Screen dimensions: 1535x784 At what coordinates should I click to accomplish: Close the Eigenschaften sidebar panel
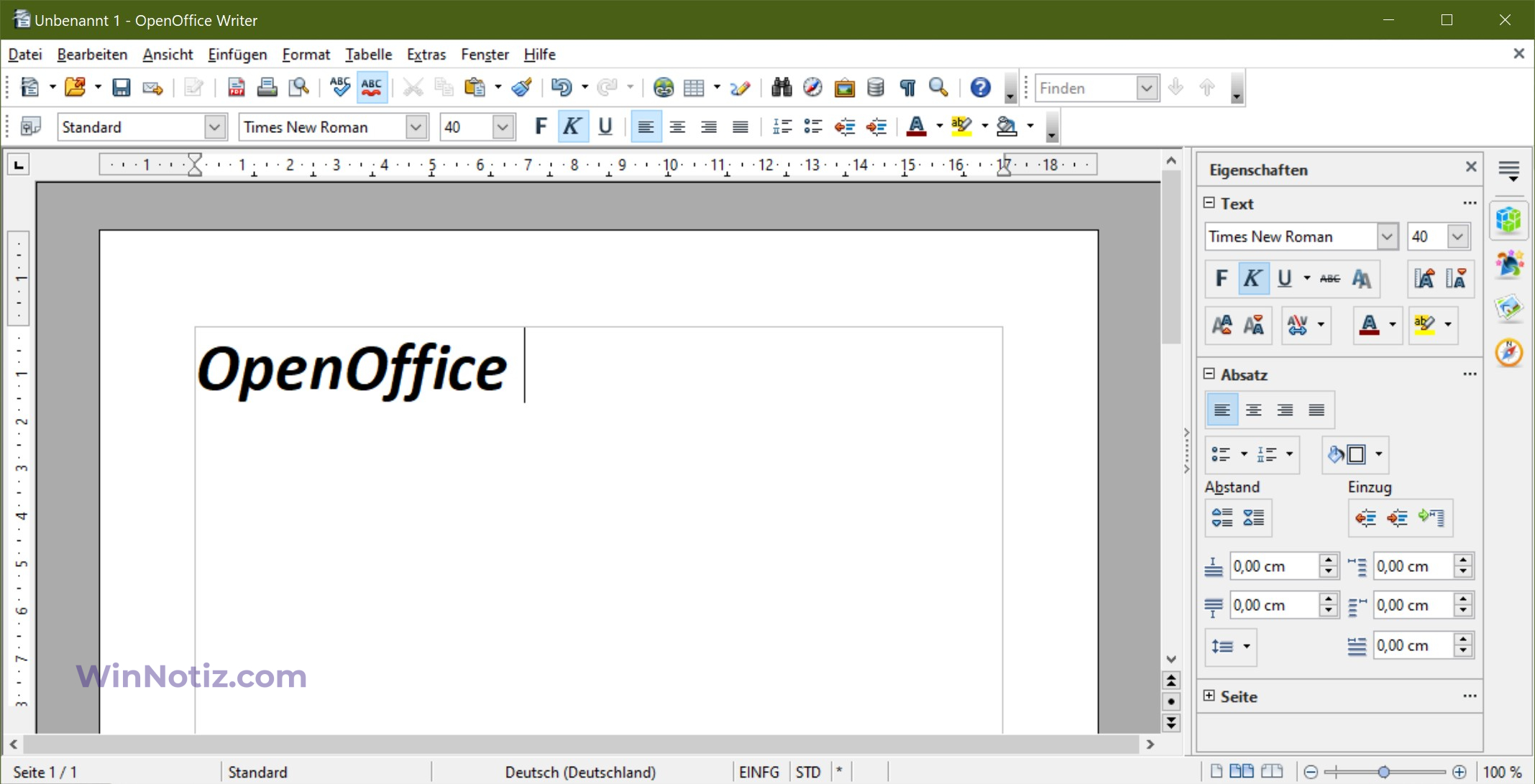pyautogui.click(x=1471, y=167)
